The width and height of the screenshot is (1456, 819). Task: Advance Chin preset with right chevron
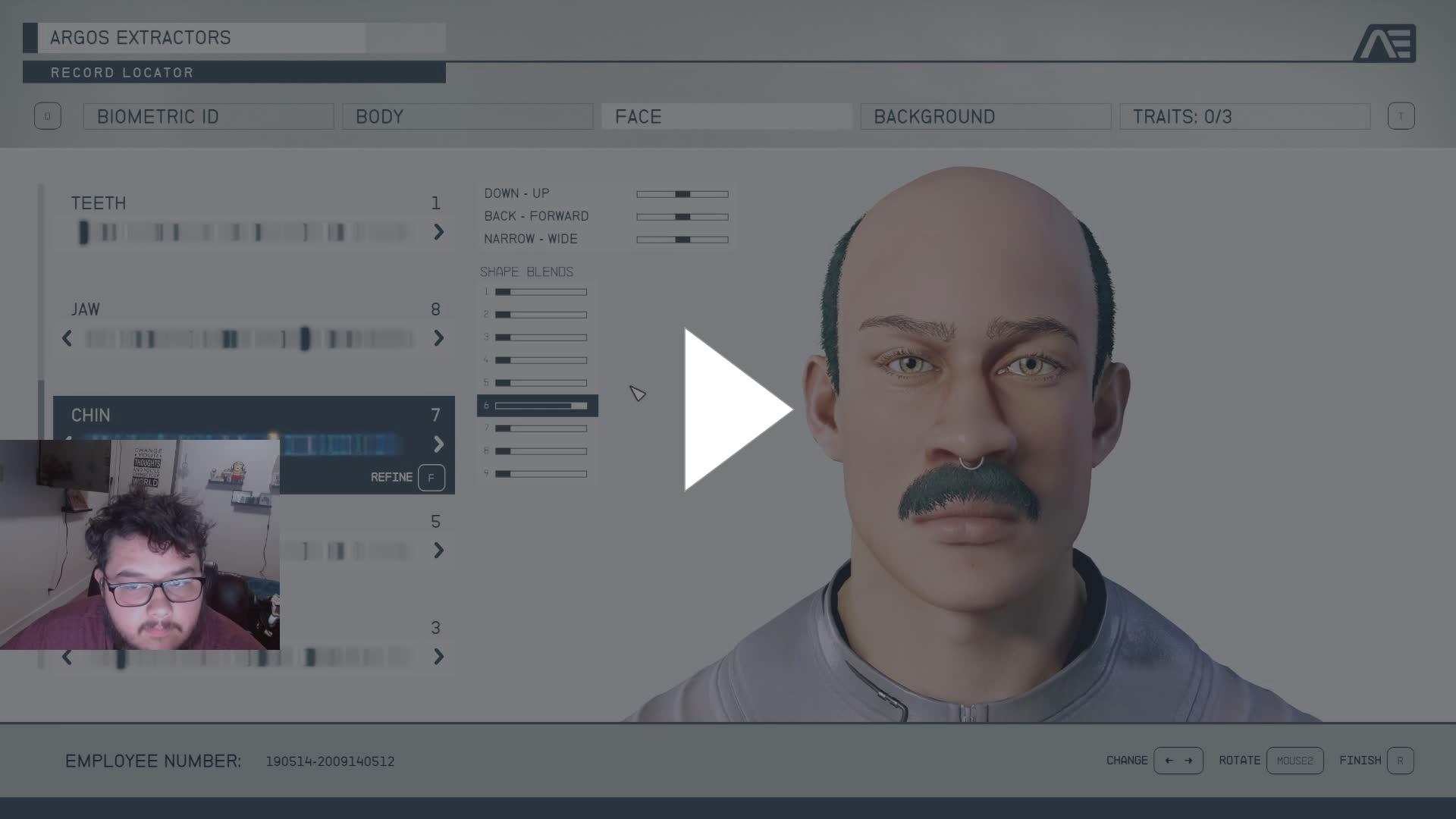(x=438, y=444)
